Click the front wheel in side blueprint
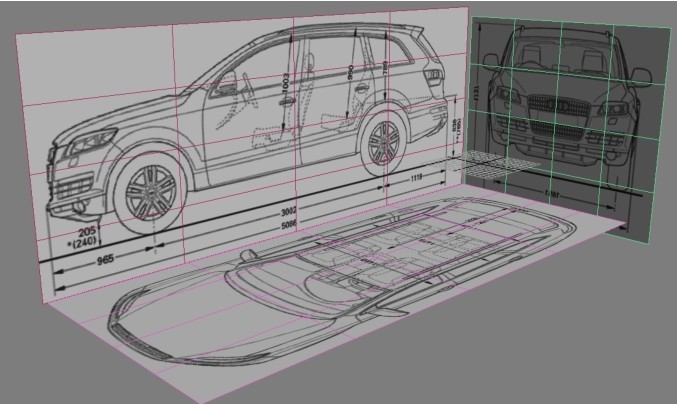677x404 pixels. 150,194
